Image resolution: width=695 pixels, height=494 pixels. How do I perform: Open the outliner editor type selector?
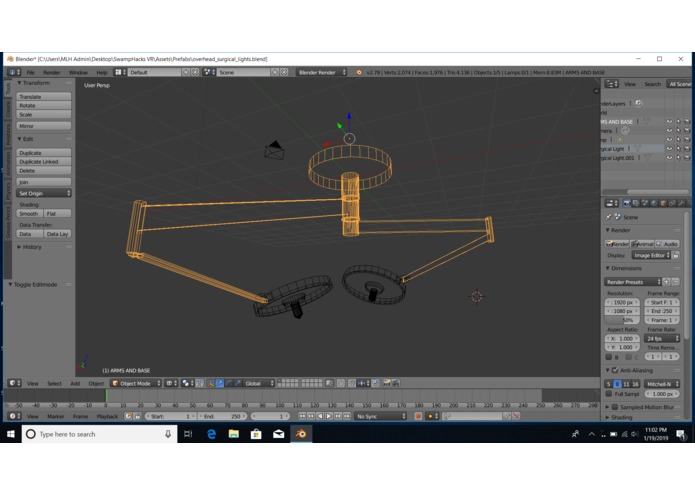pos(612,84)
